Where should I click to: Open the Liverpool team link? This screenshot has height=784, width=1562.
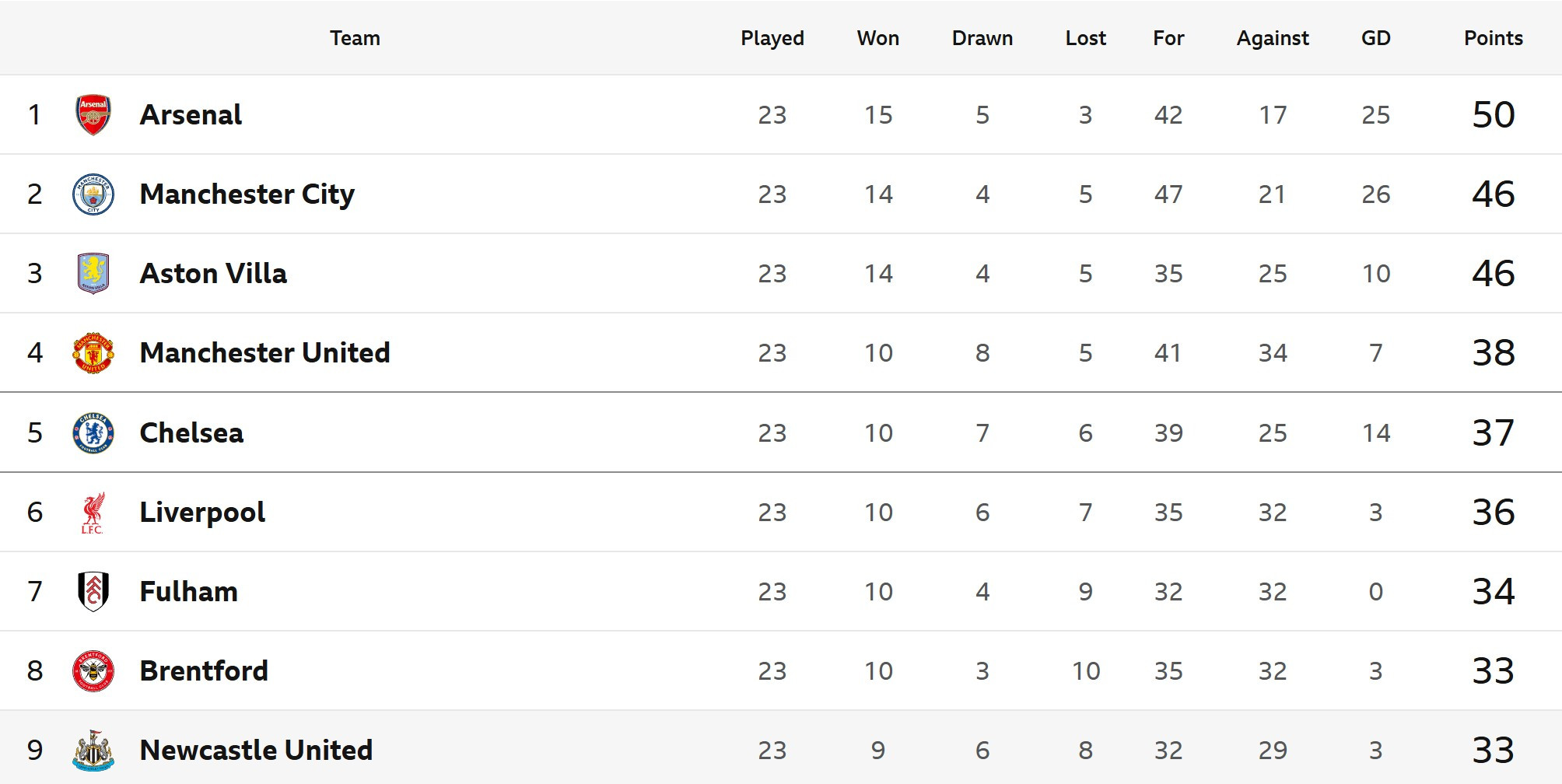[202, 513]
